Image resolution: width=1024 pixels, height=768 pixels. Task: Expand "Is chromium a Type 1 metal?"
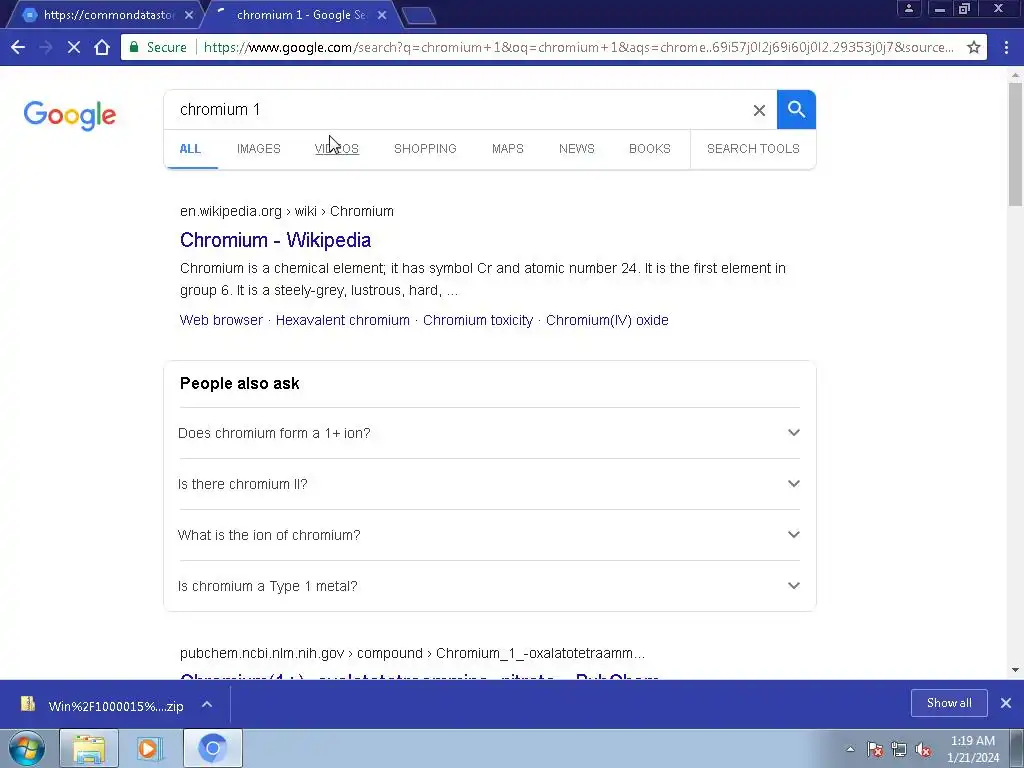pyautogui.click(x=489, y=586)
